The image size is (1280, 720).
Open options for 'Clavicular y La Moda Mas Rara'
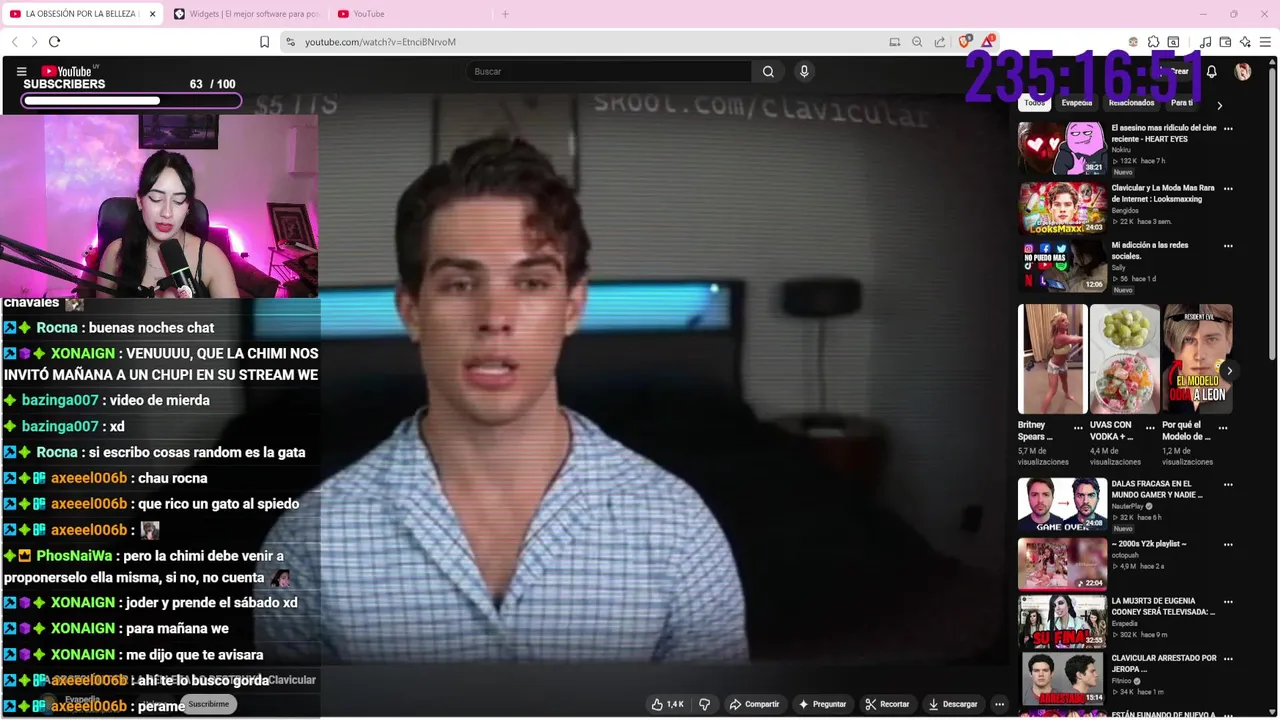(x=1228, y=189)
